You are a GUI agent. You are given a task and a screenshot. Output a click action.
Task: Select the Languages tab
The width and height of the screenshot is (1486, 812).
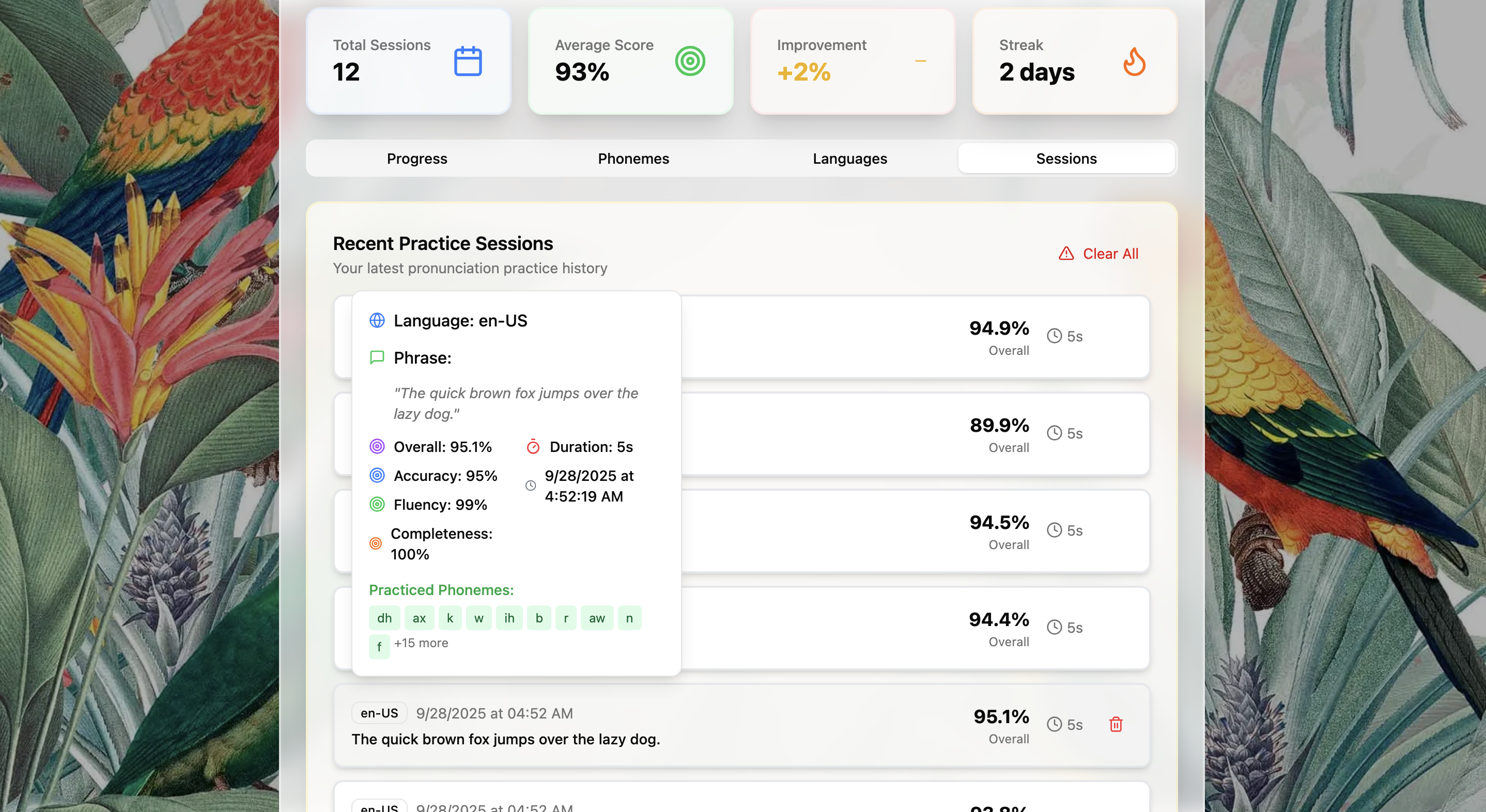point(850,159)
